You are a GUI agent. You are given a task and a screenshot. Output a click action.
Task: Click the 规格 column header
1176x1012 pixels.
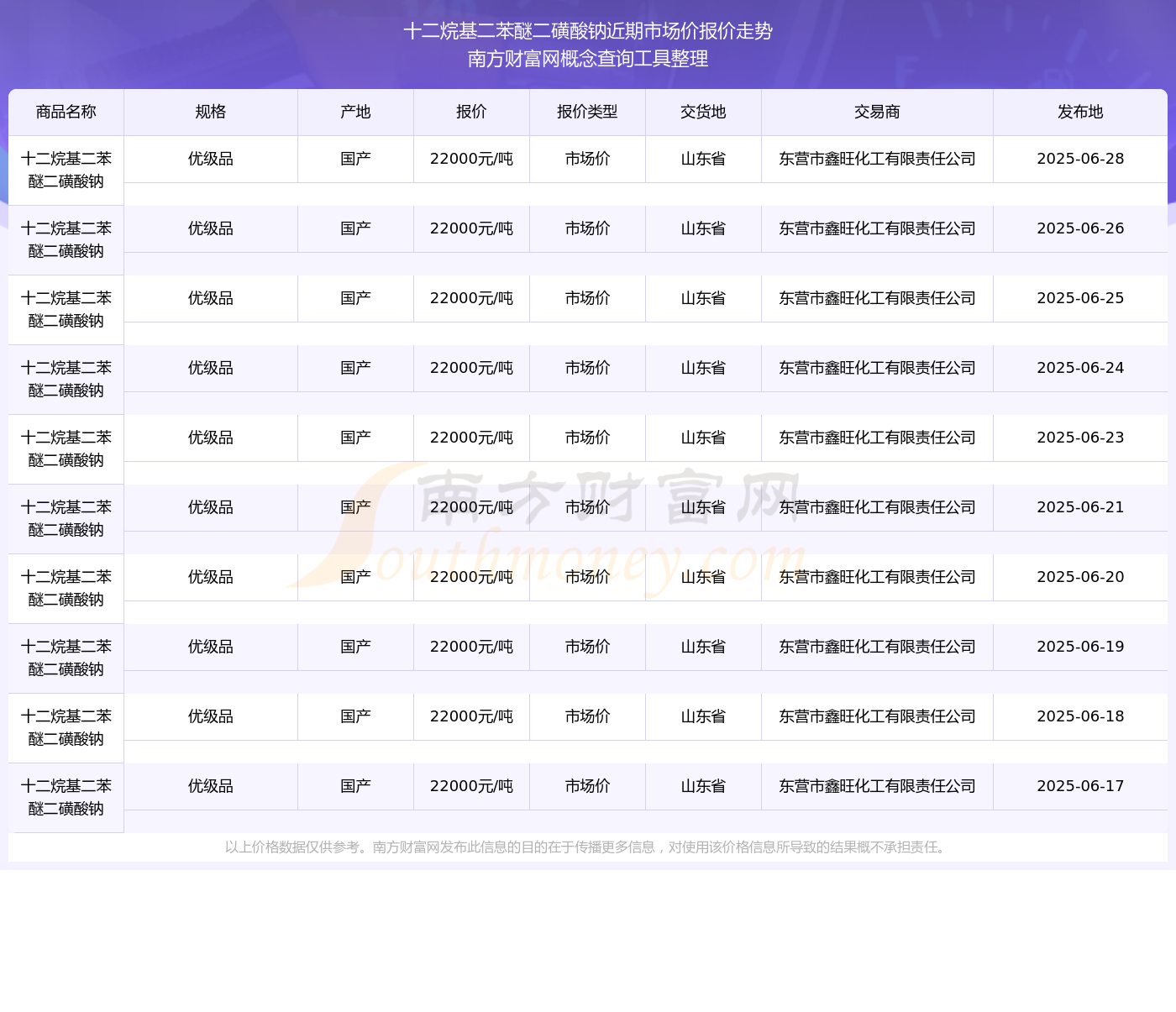click(211, 112)
